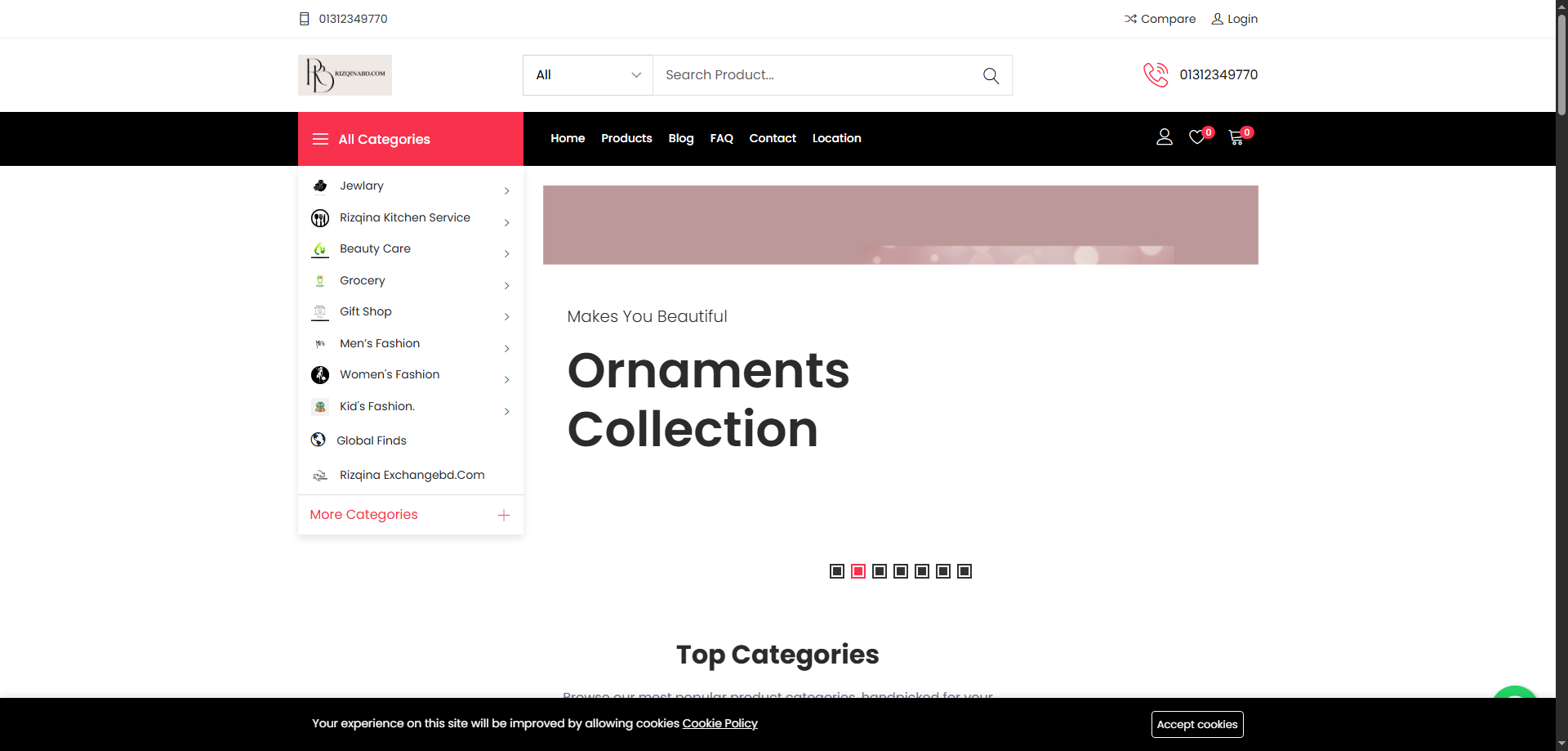Expand More Categories plus sign
This screenshot has width=1568, height=751.
click(504, 515)
